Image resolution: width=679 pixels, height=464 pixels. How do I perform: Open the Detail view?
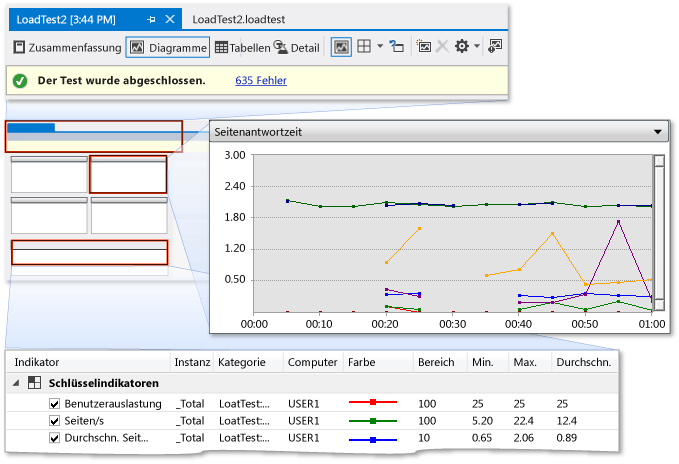(297, 47)
